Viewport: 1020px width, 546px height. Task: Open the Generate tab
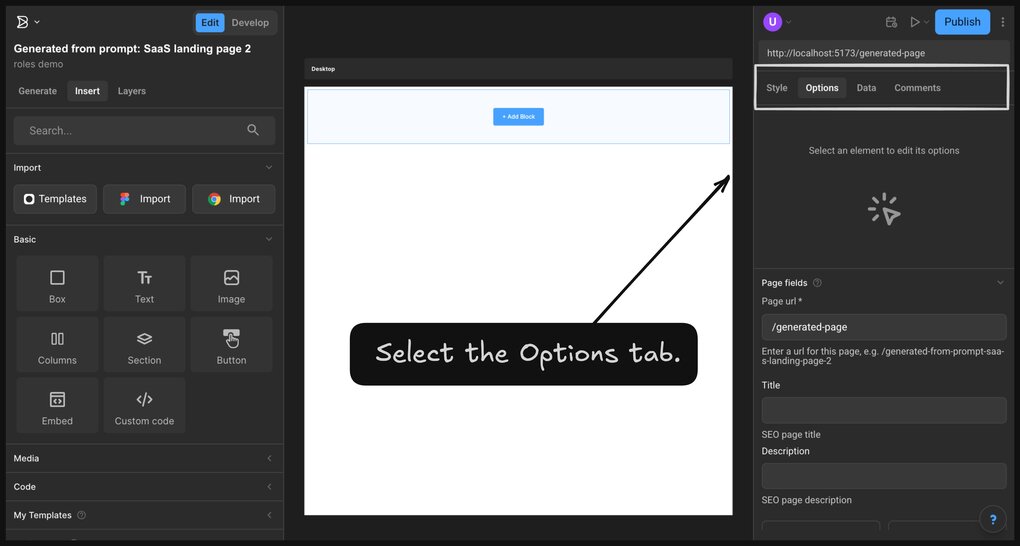coord(38,91)
